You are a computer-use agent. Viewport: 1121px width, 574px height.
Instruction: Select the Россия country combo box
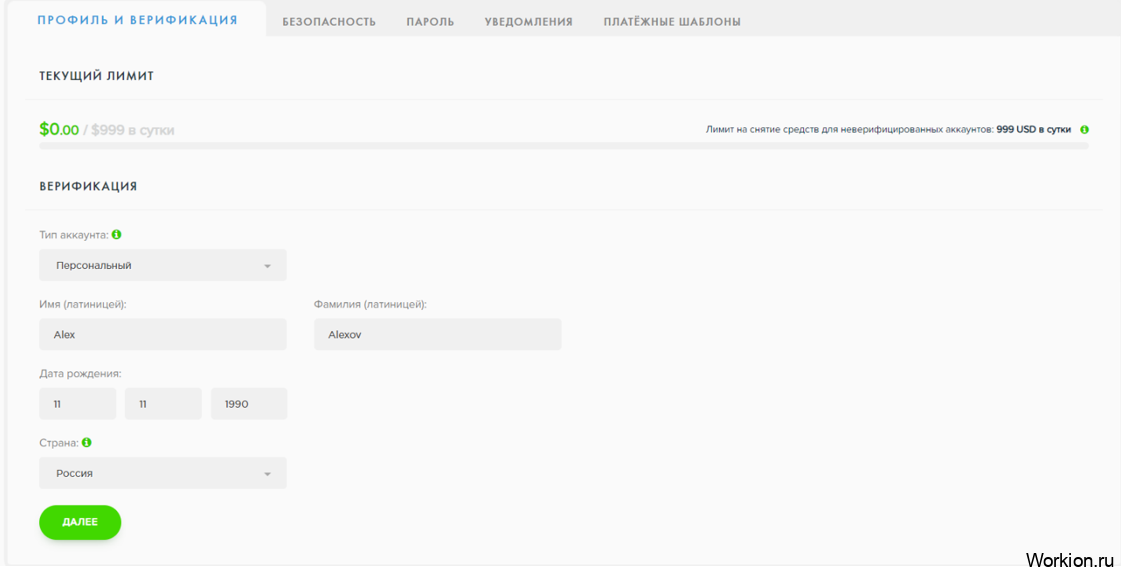click(x=163, y=473)
